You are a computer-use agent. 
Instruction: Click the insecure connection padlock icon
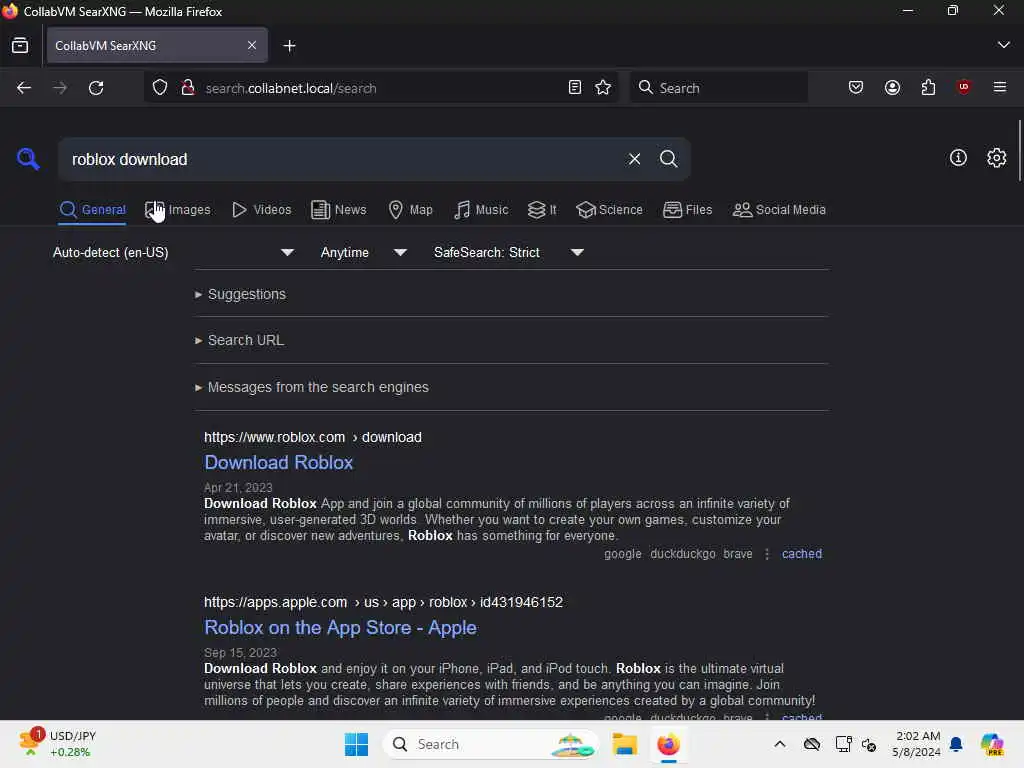tap(187, 88)
